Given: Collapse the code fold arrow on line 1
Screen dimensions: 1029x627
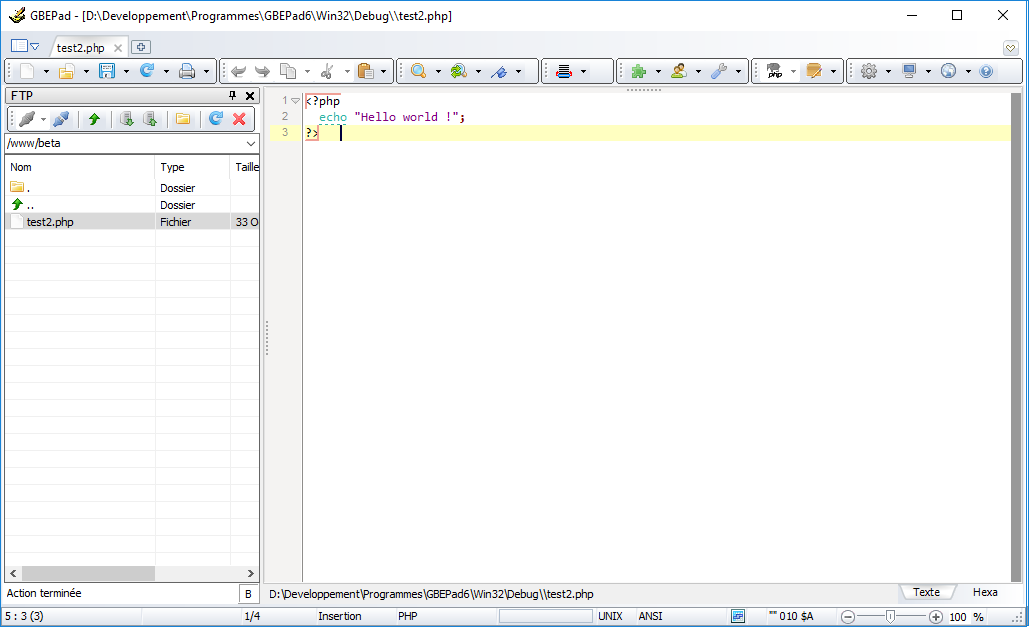Looking at the screenshot, I should [x=295, y=101].
